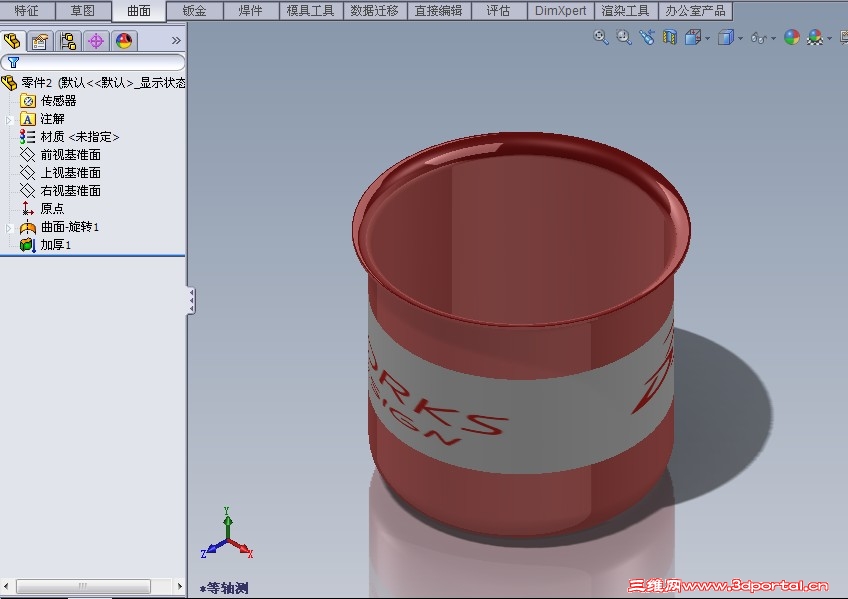Screen dimensions: 848x599
Task: Click the Zoom to Area icon
Action: click(624, 37)
